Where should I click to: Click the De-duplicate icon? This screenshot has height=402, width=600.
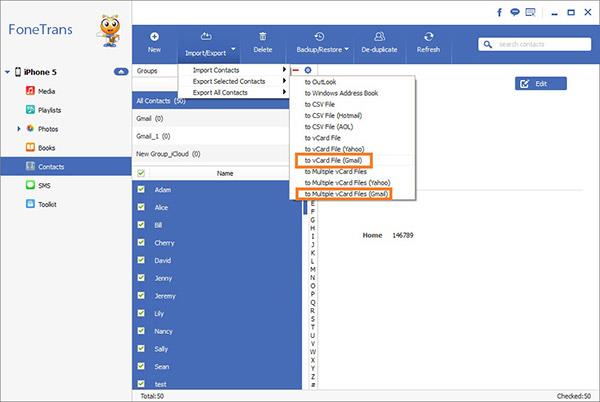tap(379, 36)
